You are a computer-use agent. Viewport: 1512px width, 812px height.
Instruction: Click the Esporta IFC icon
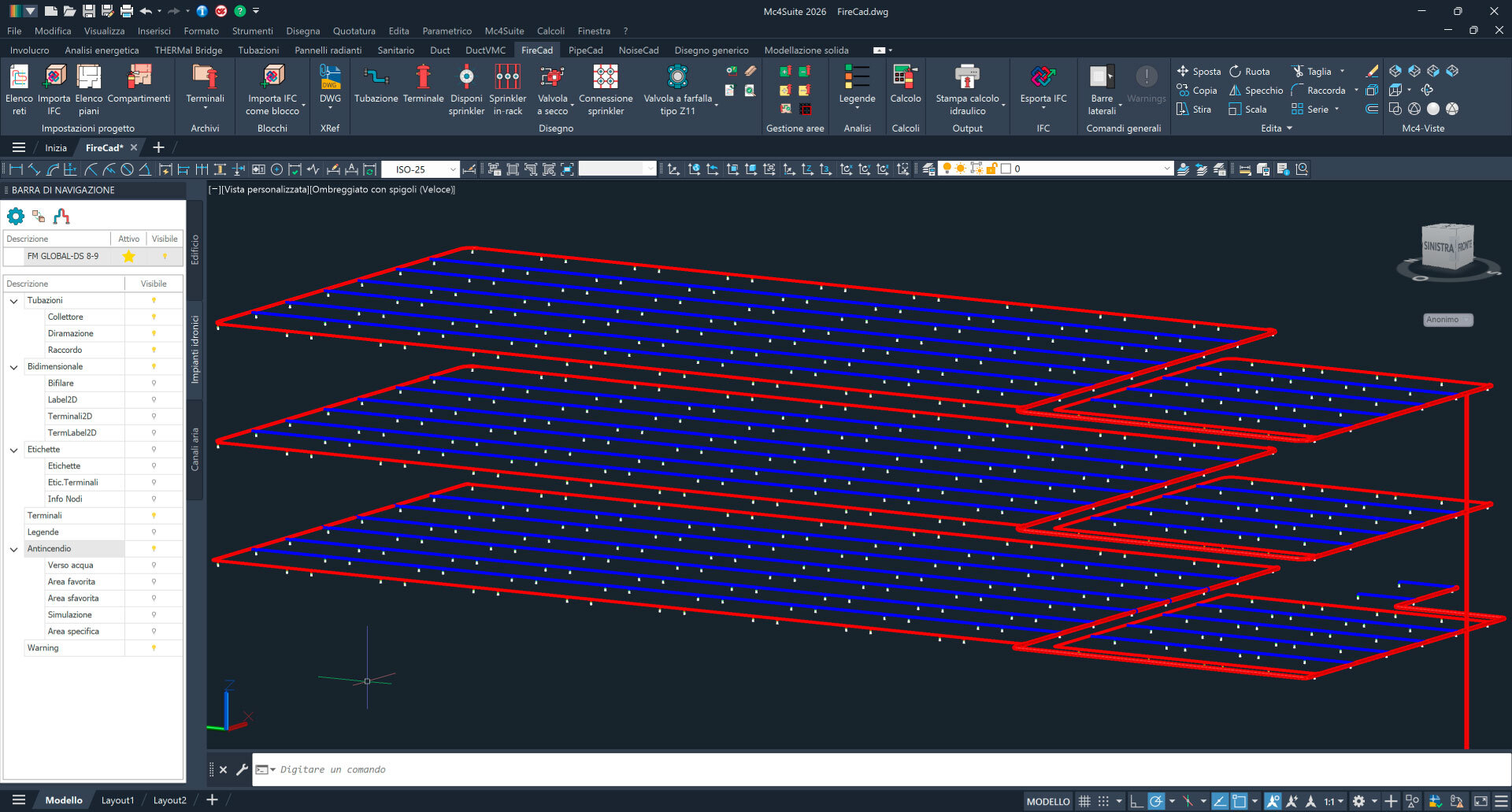[x=1043, y=77]
